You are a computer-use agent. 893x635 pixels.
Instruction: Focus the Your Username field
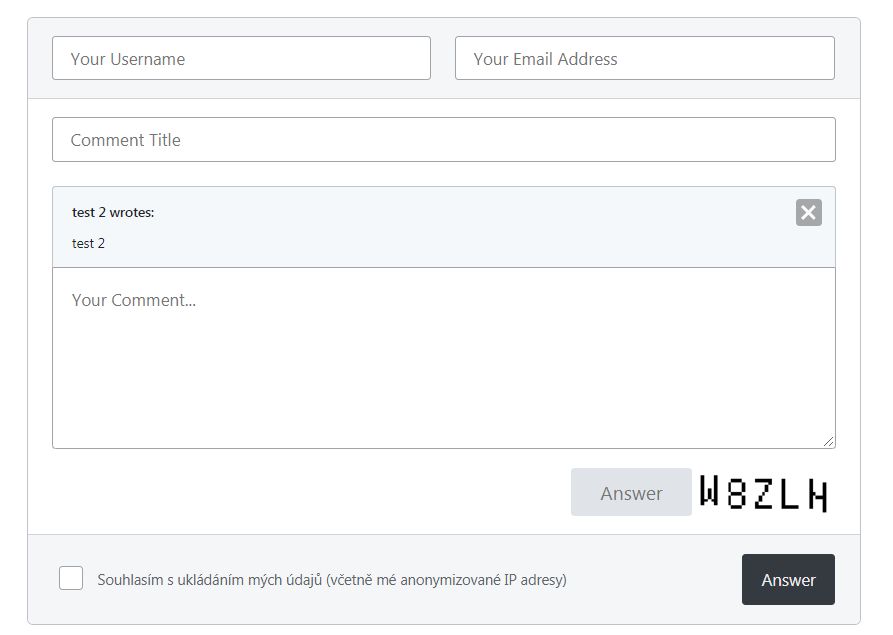(x=241, y=59)
